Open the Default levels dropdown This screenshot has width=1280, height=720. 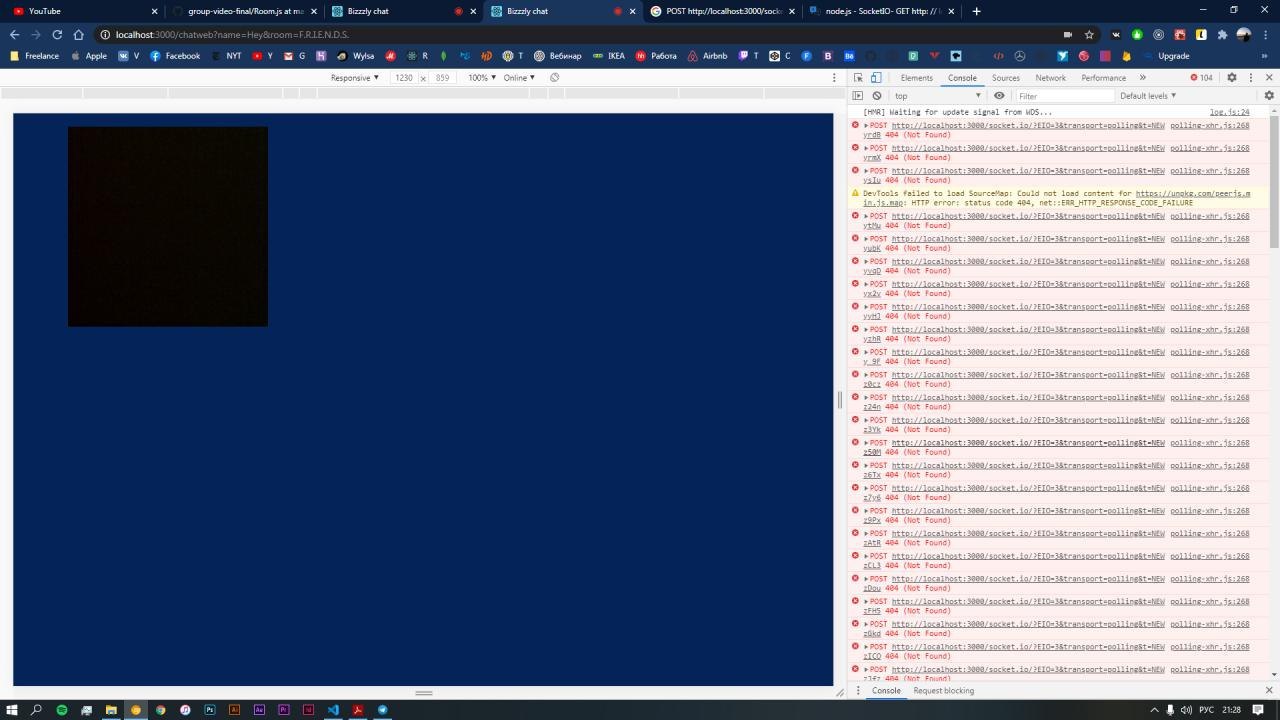(x=1148, y=96)
